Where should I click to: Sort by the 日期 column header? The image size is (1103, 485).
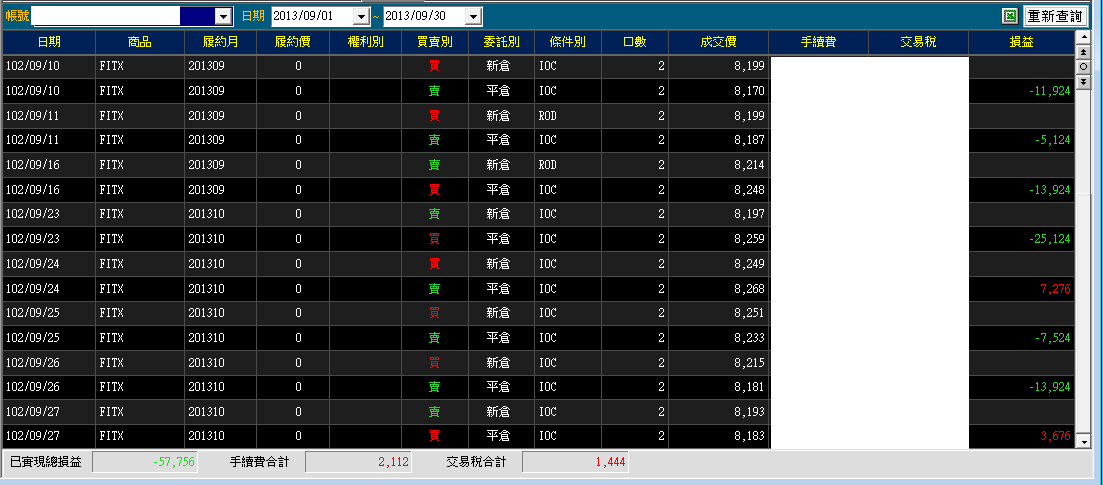(49, 42)
